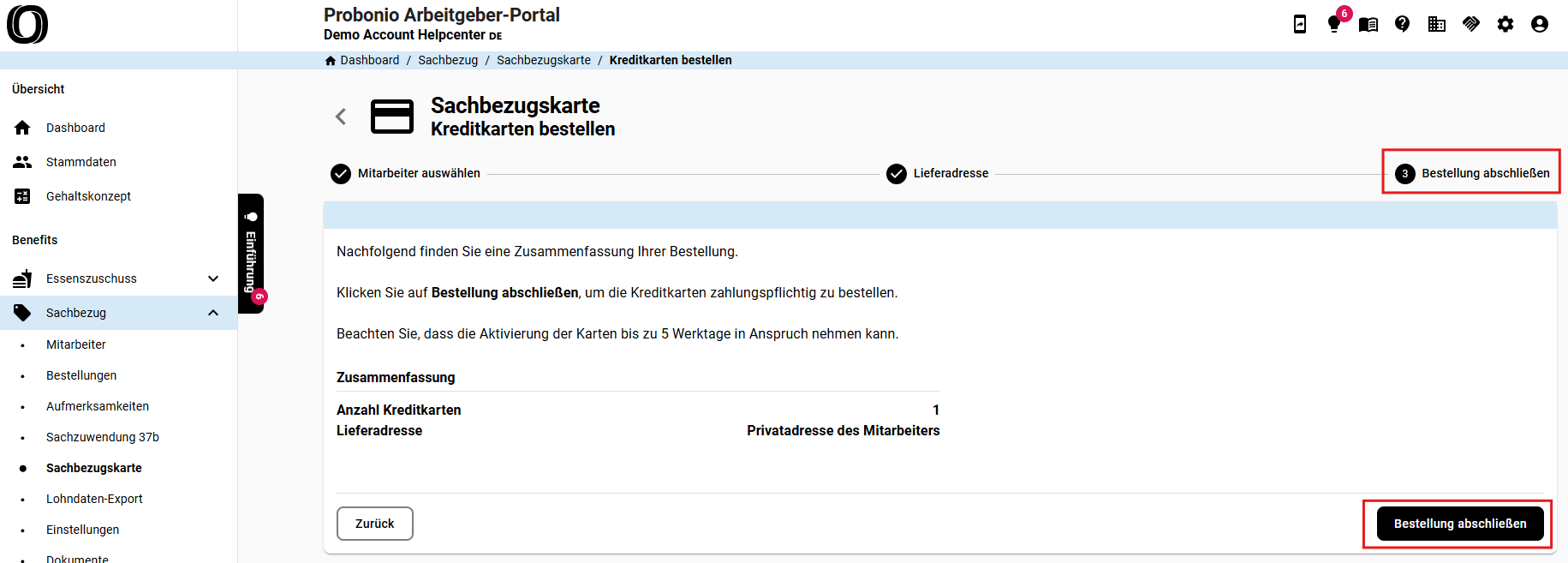1568x563 pixels.
Task: Collapse the Sachbezug menu chevron
Action: click(x=213, y=313)
